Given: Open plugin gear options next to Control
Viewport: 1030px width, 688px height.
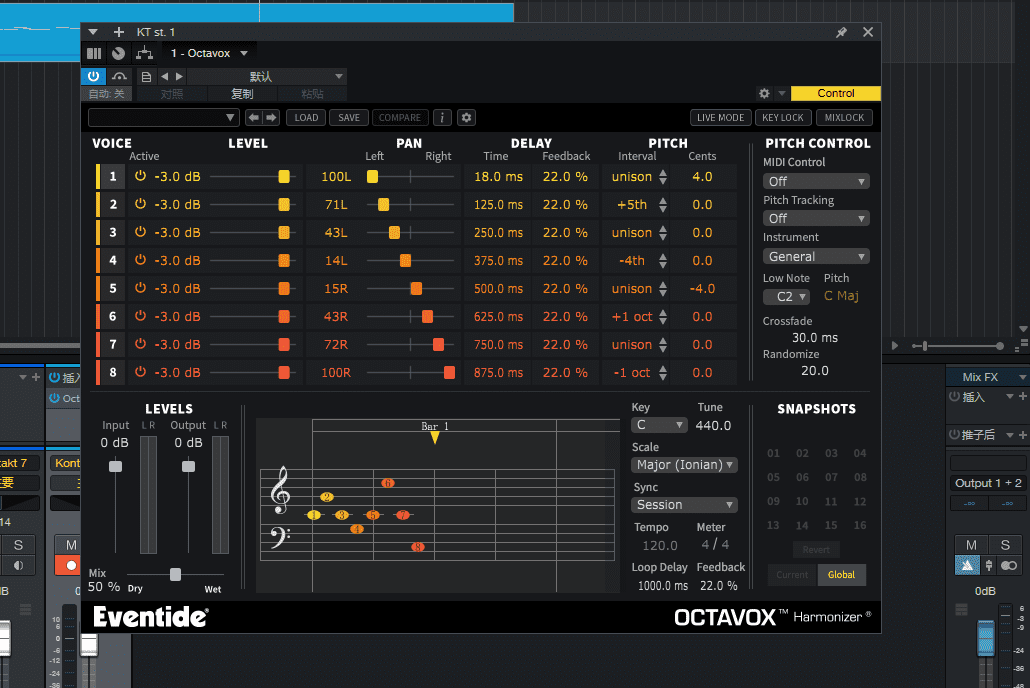Looking at the screenshot, I should tap(764, 93).
